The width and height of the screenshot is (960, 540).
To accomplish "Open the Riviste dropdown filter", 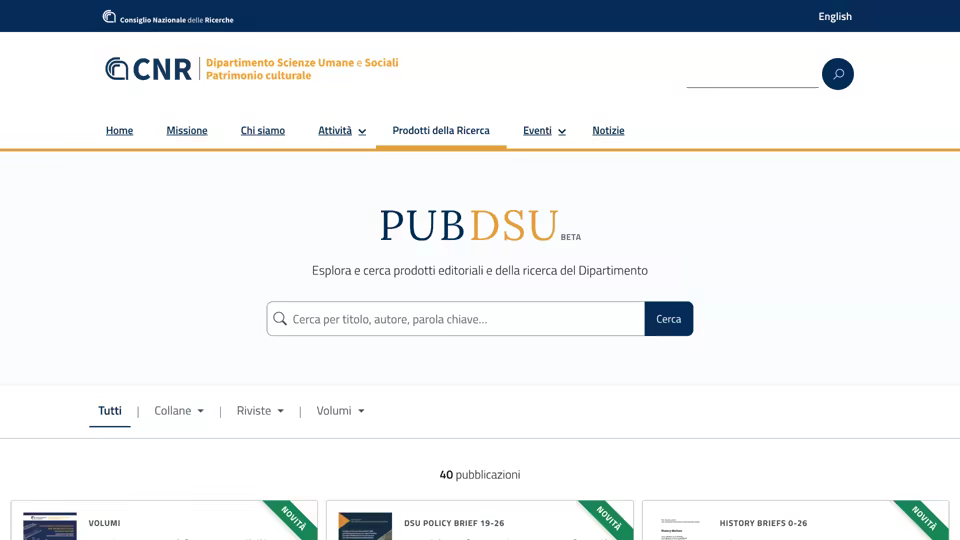I will [x=260, y=411].
